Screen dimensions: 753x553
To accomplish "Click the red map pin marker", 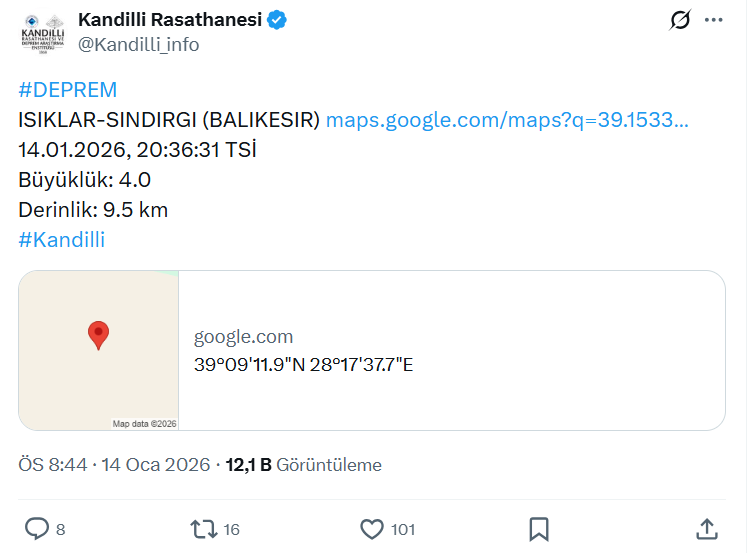I will tap(98, 334).
